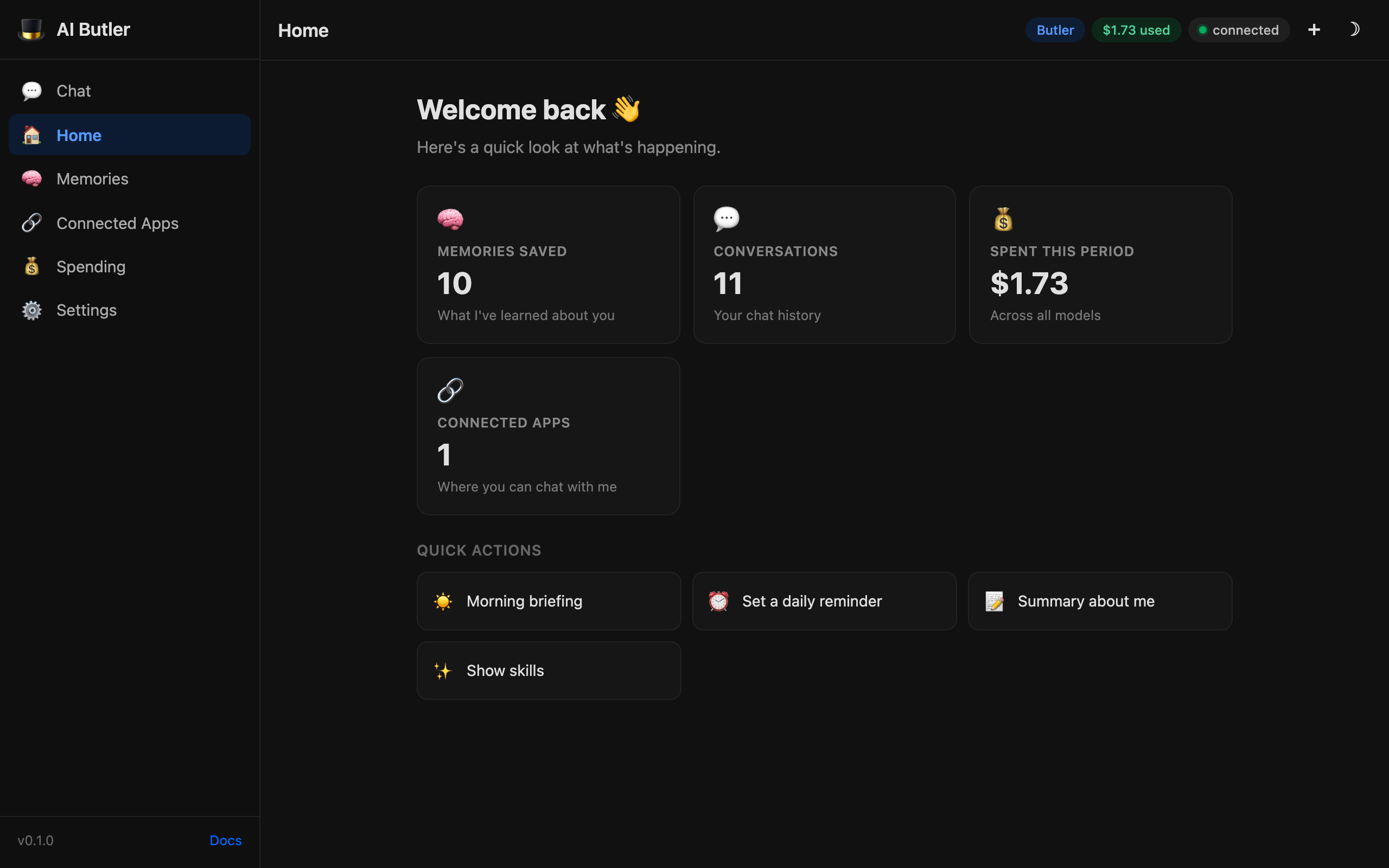The height and width of the screenshot is (868, 1389).
Task: Select the Chat speech bubble icon
Action: pos(31,91)
